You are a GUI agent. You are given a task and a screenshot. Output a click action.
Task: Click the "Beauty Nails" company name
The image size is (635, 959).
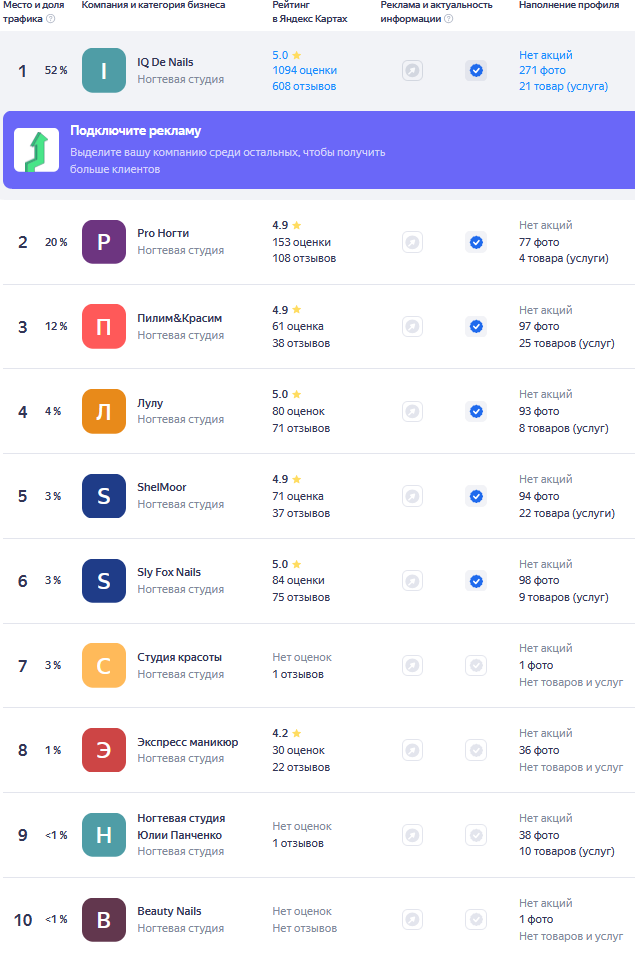point(169,911)
